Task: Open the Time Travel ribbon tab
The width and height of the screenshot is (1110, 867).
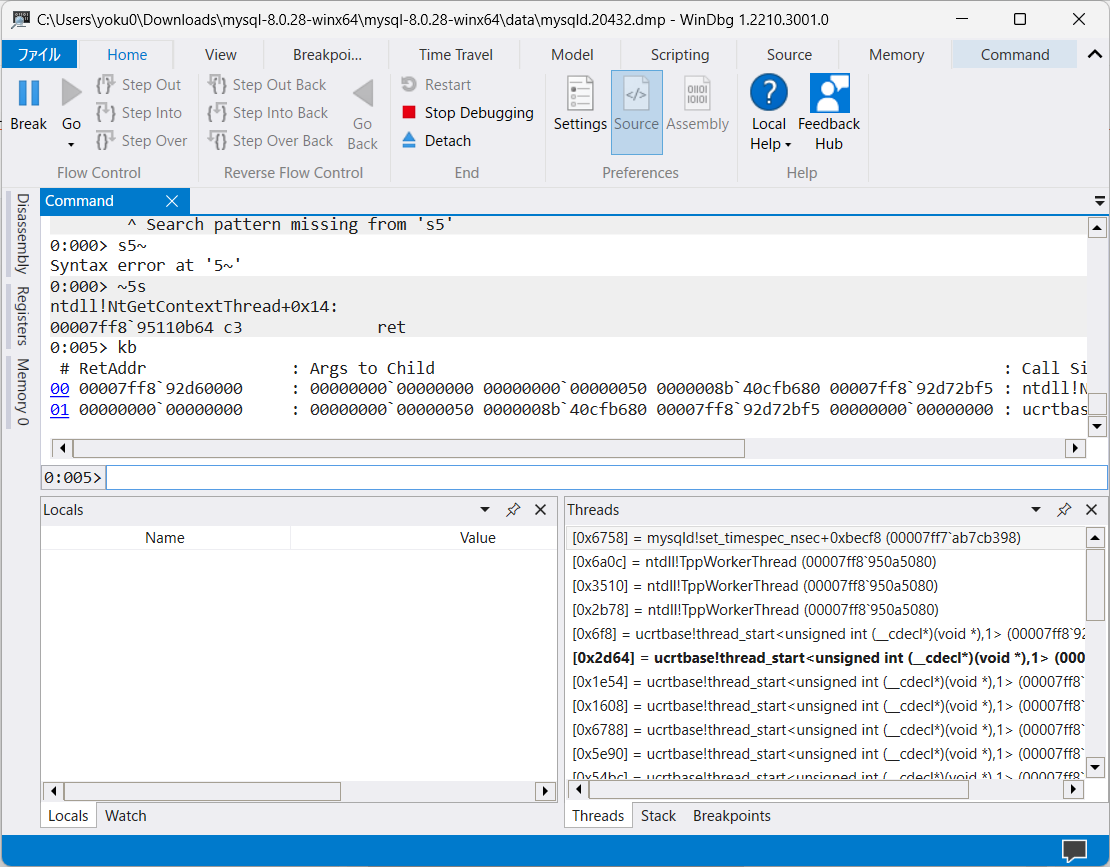Action: pyautogui.click(x=455, y=54)
